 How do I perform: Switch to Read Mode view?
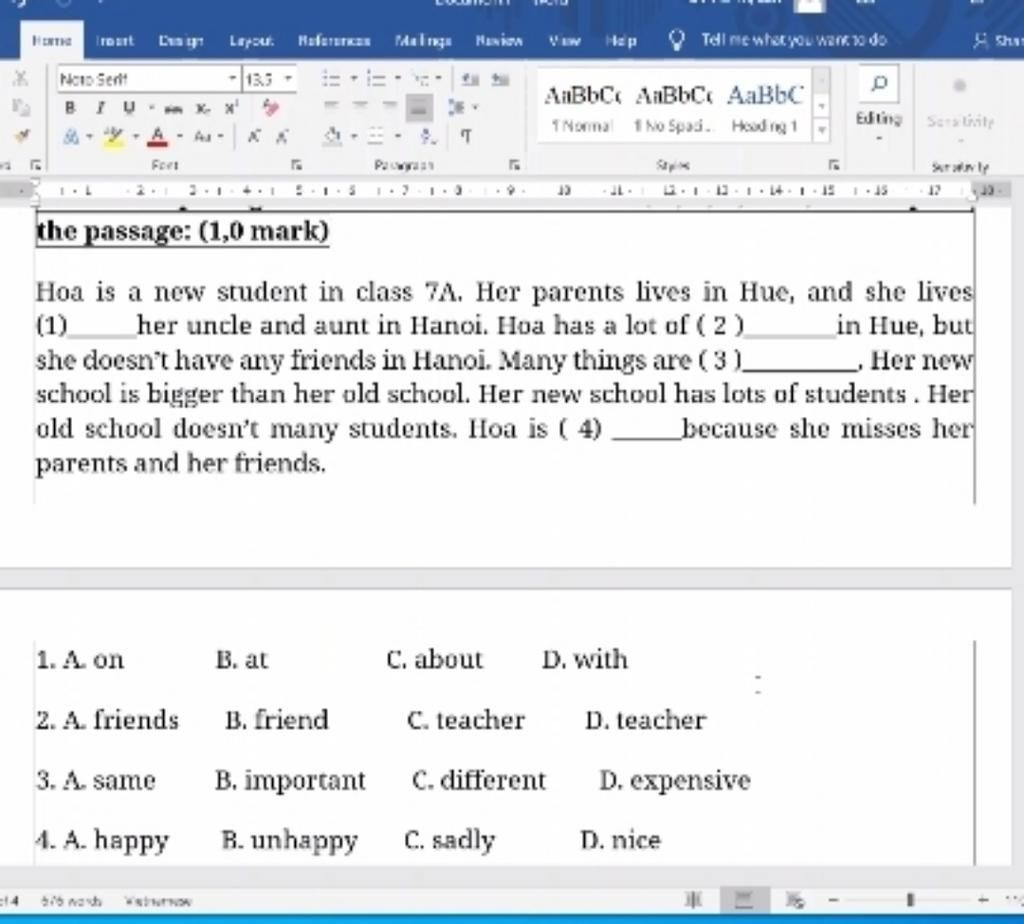pyautogui.click(x=694, y=900)
